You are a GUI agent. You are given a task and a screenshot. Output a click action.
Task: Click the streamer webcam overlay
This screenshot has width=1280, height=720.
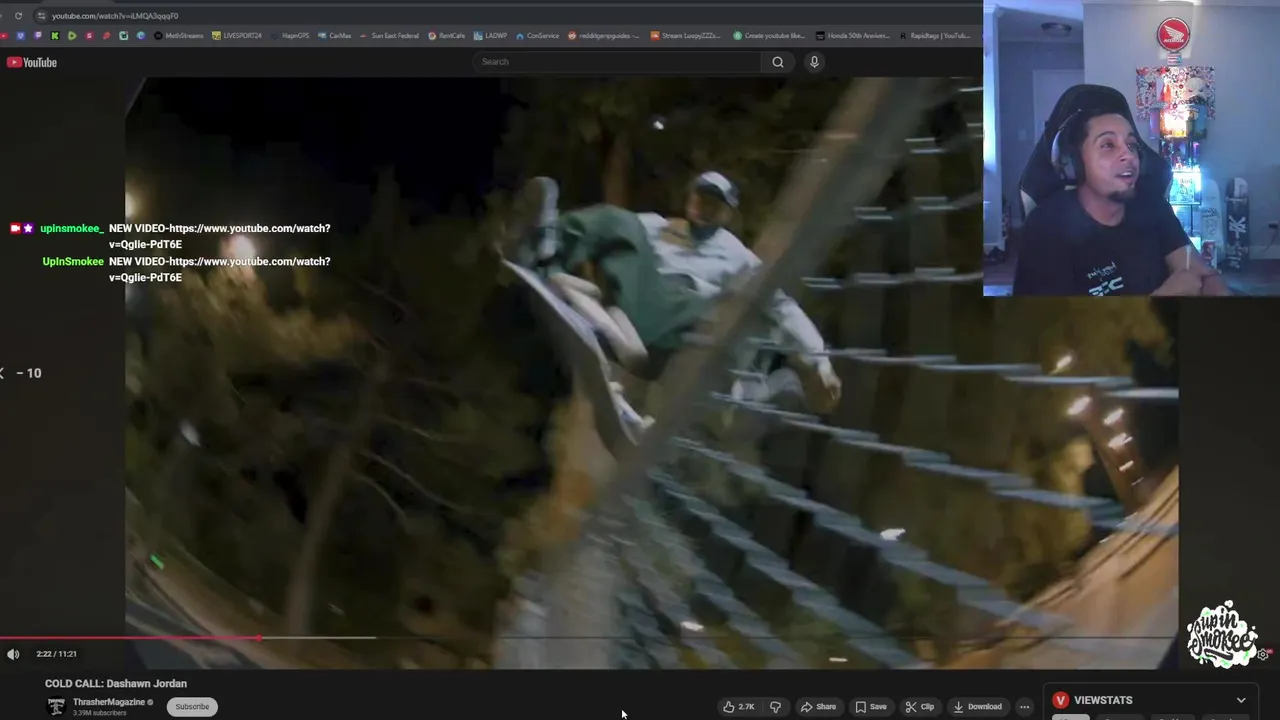tap(1131, 148)
